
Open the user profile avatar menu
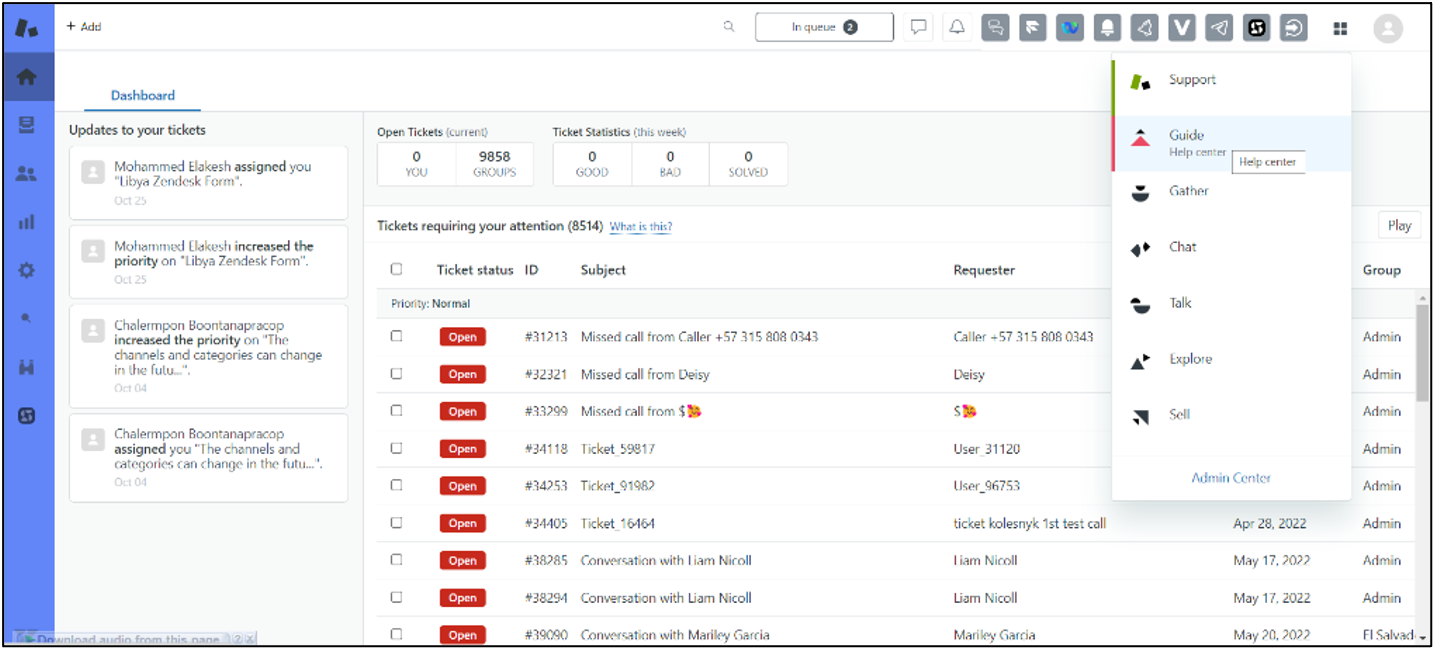point(1387,28)
